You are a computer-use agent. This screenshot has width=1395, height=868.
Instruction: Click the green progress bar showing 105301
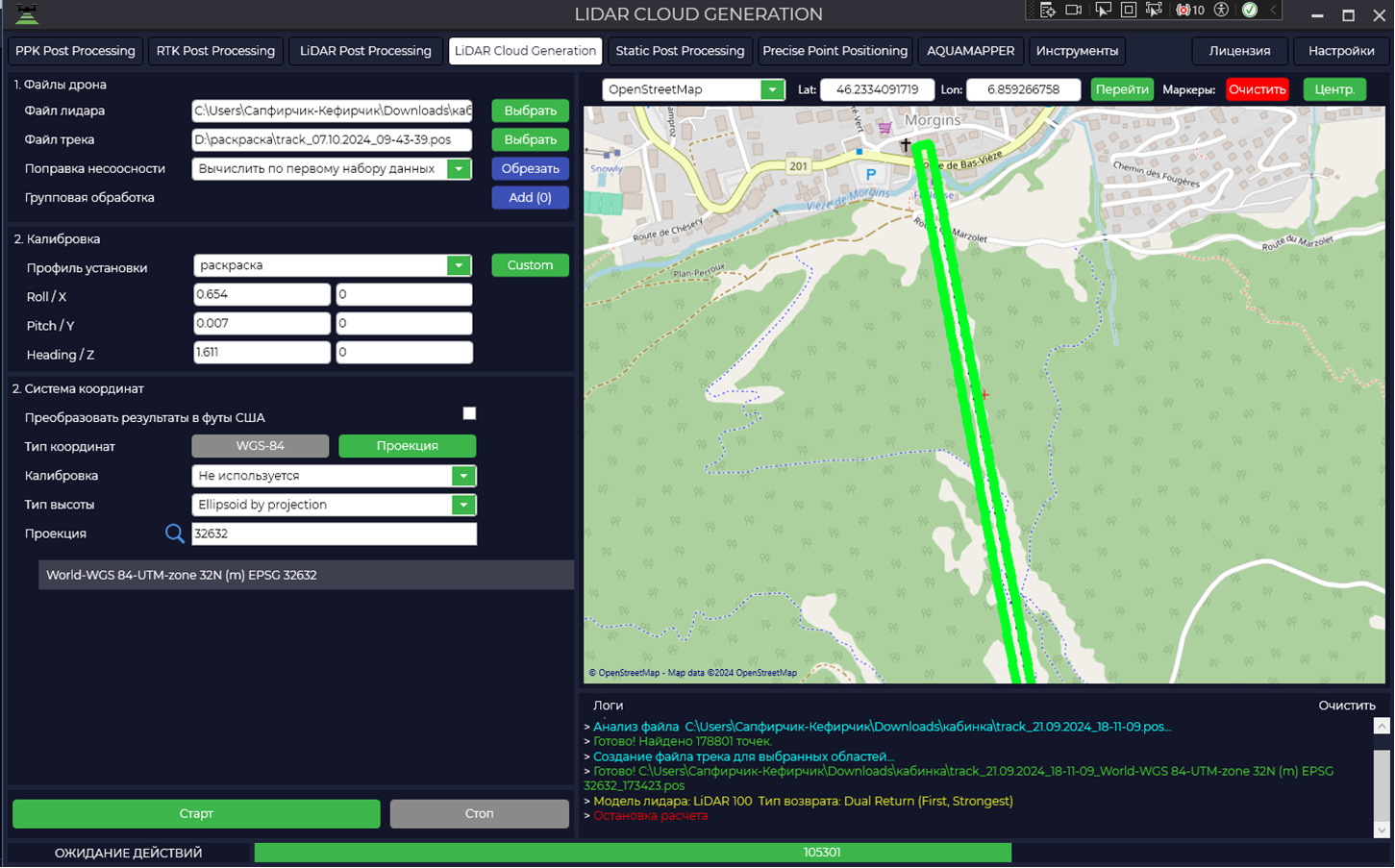click(633, 853)
